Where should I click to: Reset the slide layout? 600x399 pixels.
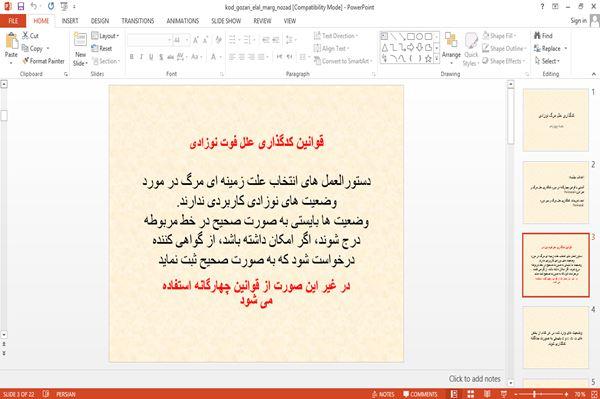[x=102, y=49]
